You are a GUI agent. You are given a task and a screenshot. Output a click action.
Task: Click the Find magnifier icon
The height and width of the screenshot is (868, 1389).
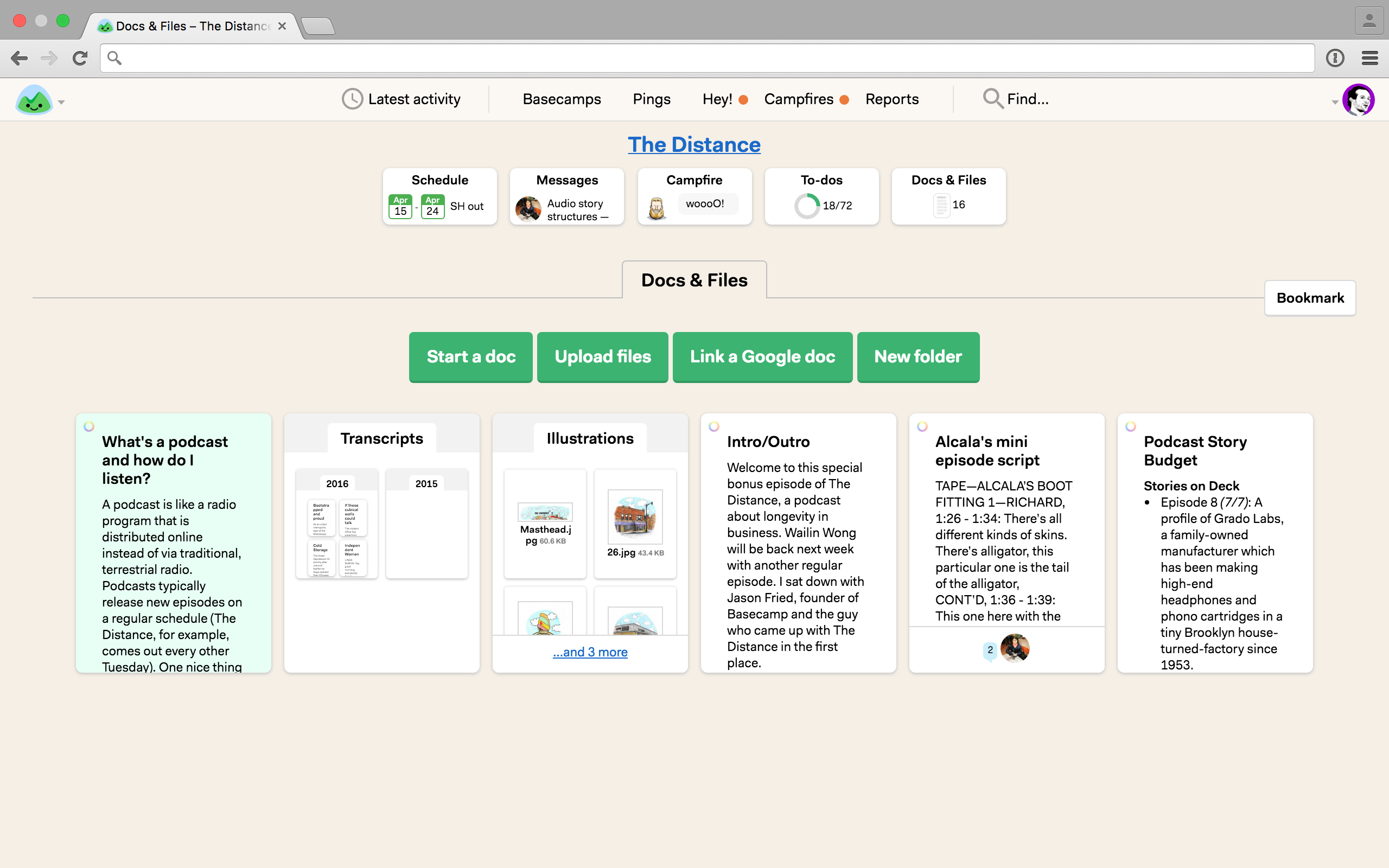(992, 99)
